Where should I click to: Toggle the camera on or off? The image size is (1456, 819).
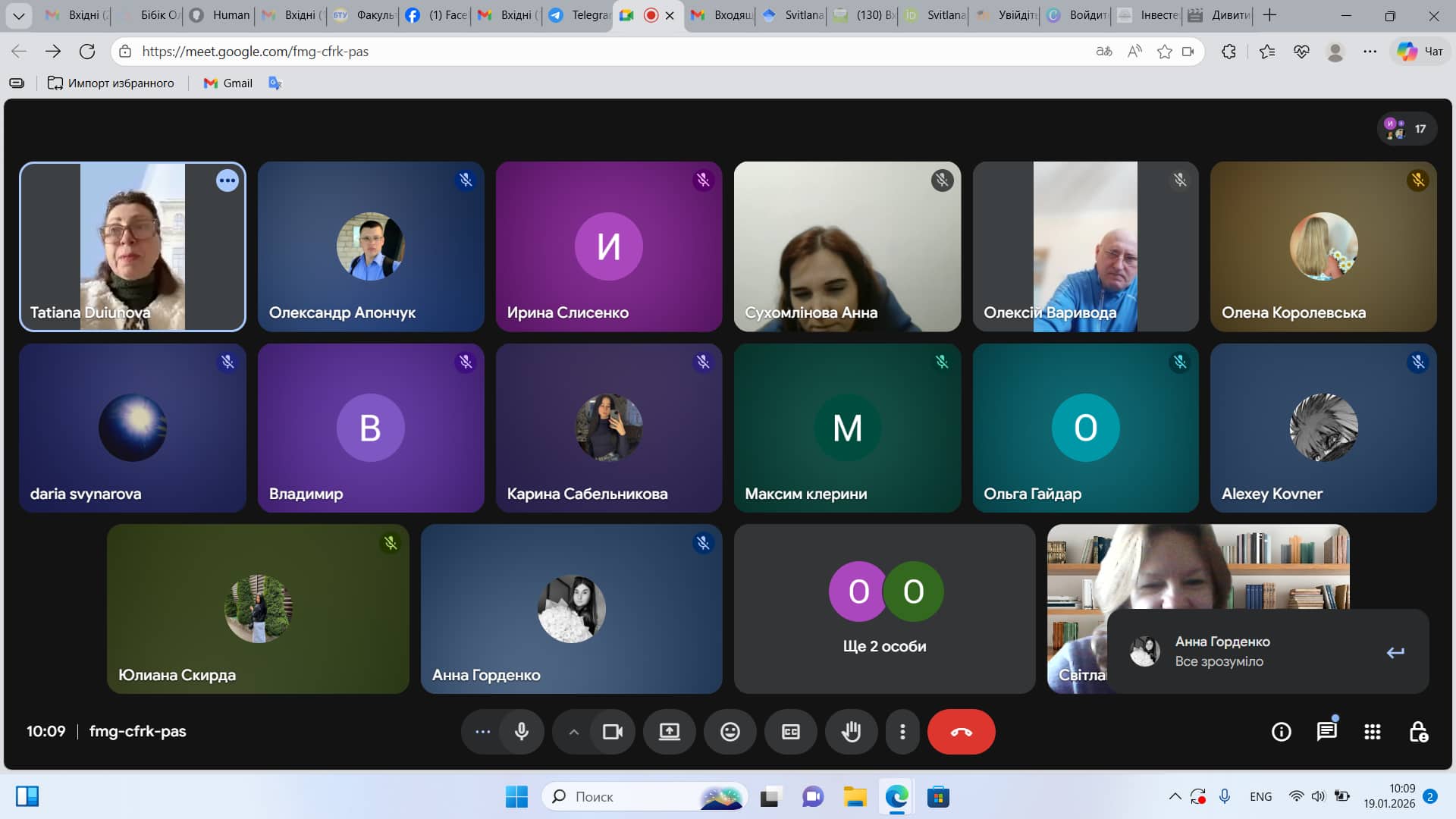point(612,732)
